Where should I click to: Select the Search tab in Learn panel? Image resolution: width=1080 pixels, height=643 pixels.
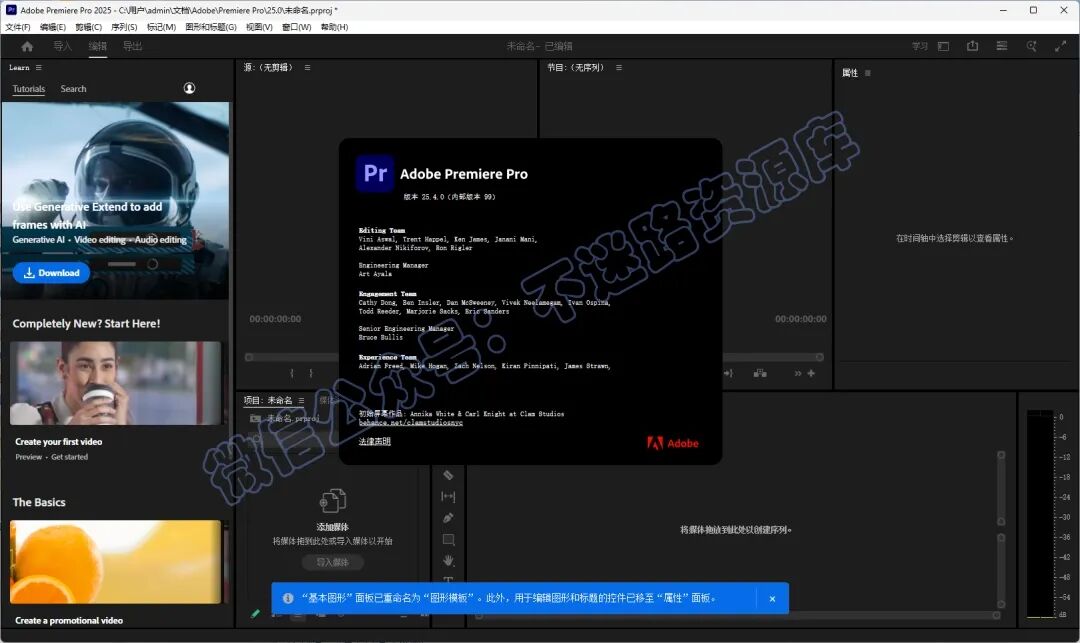(73, 89)
